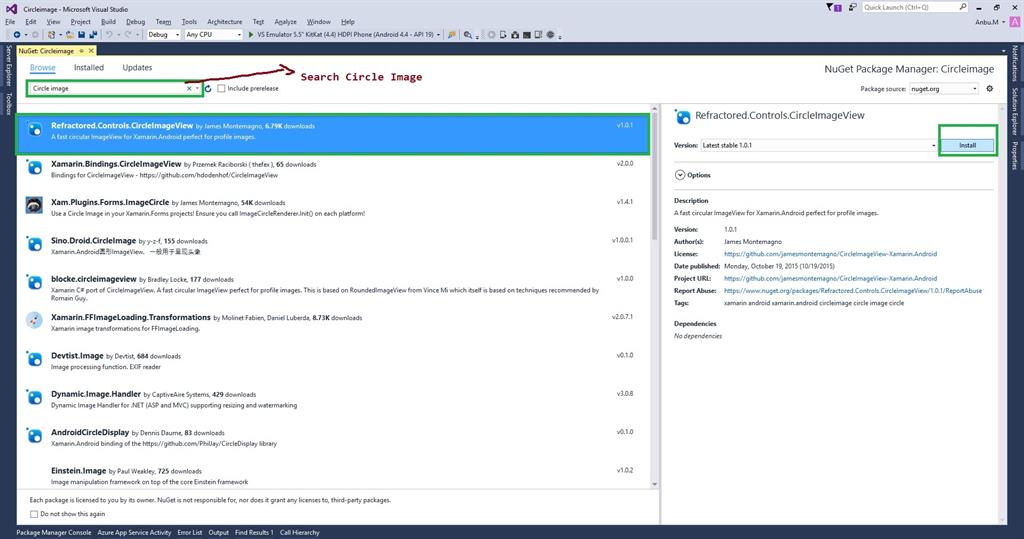Click the Navigate Backward toolbar icon
1024x539 pixels.
point(16,35)
